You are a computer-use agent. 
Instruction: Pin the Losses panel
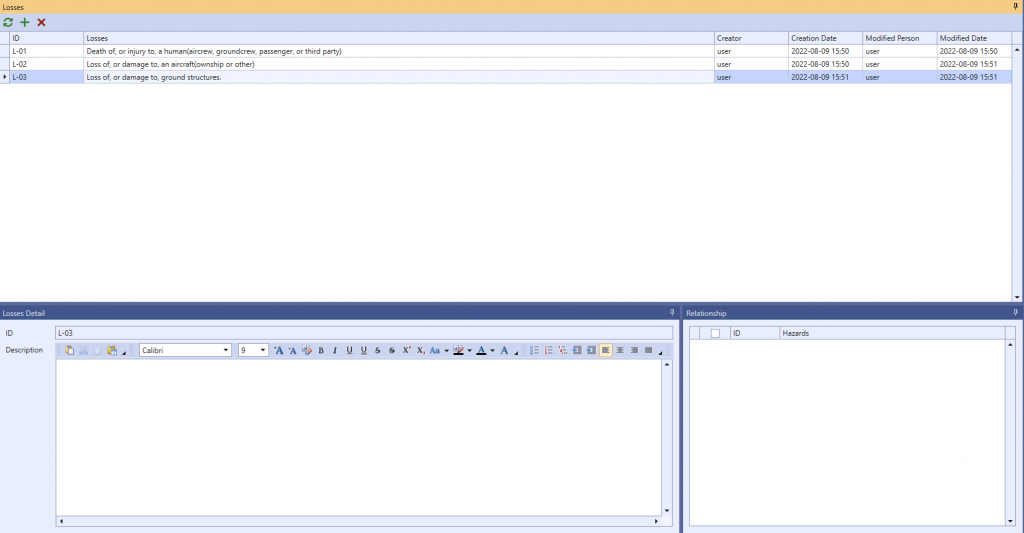(1016, 7)
